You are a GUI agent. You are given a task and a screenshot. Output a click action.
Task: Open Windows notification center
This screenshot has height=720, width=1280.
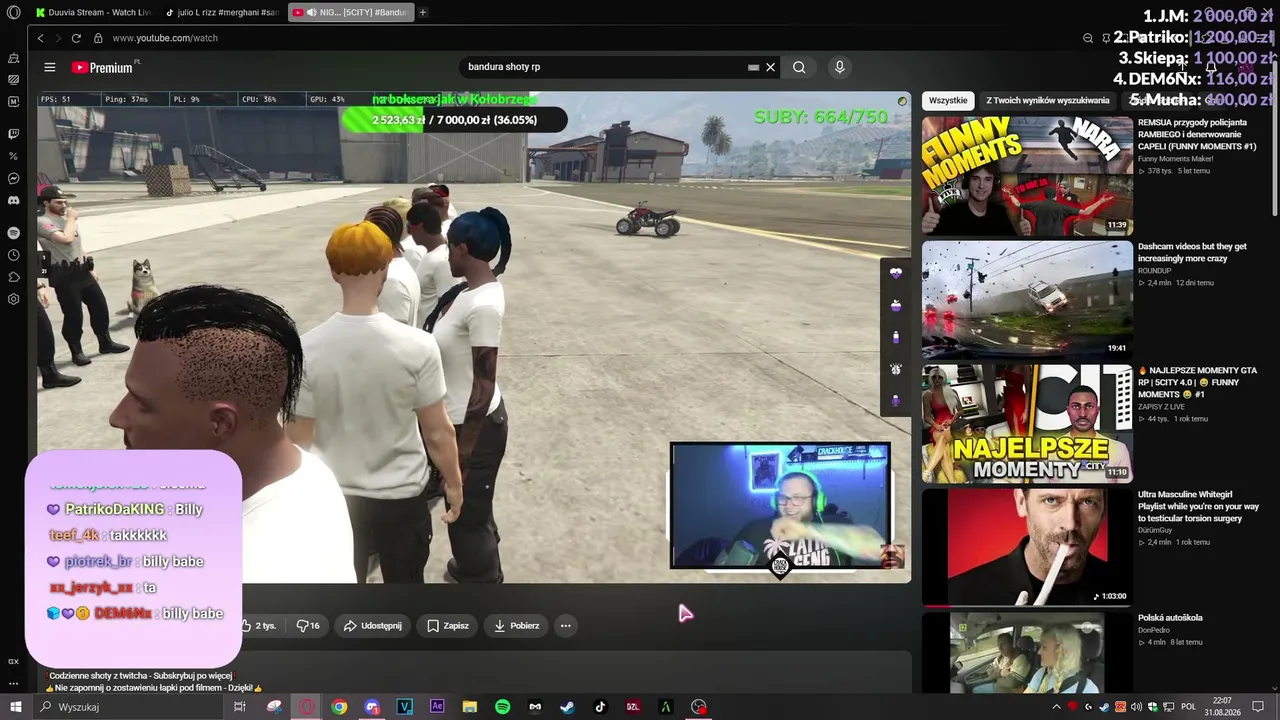pyautogui.click(x=1258, y=707)
